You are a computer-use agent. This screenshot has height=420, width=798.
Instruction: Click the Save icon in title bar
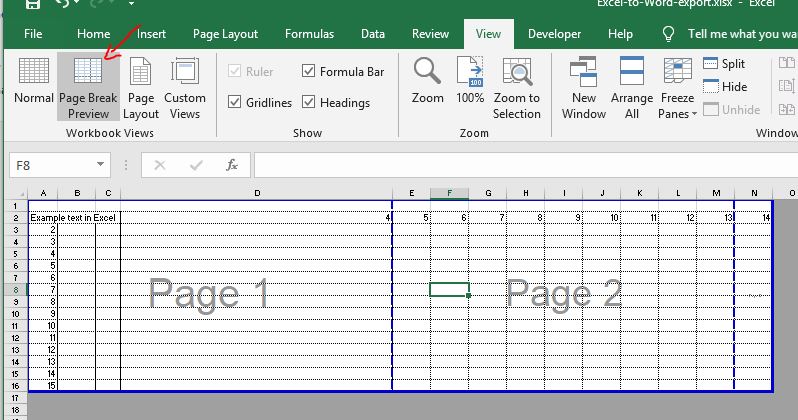pos(33,4)
